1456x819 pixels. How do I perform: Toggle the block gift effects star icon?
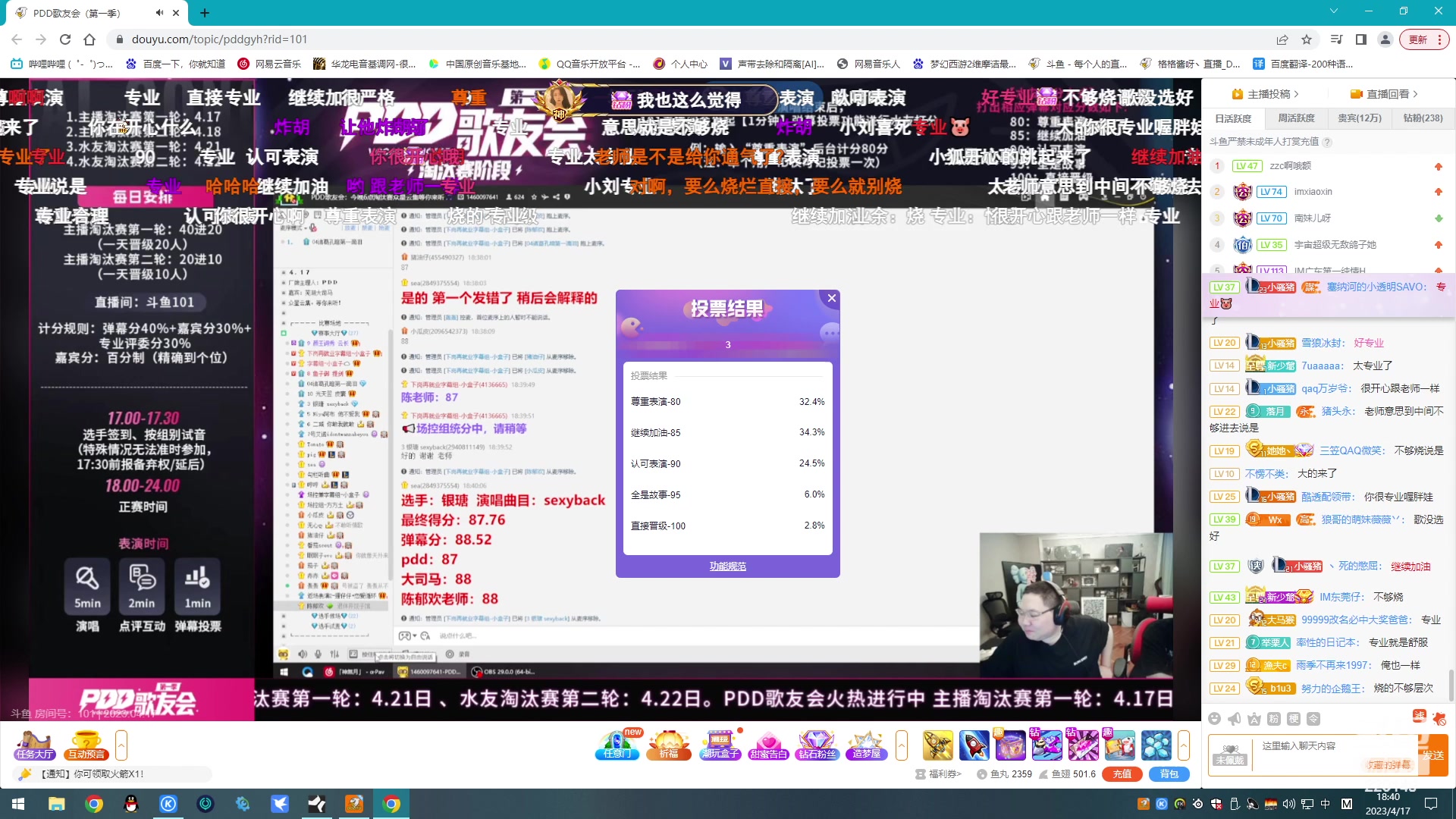(1439, 718)
